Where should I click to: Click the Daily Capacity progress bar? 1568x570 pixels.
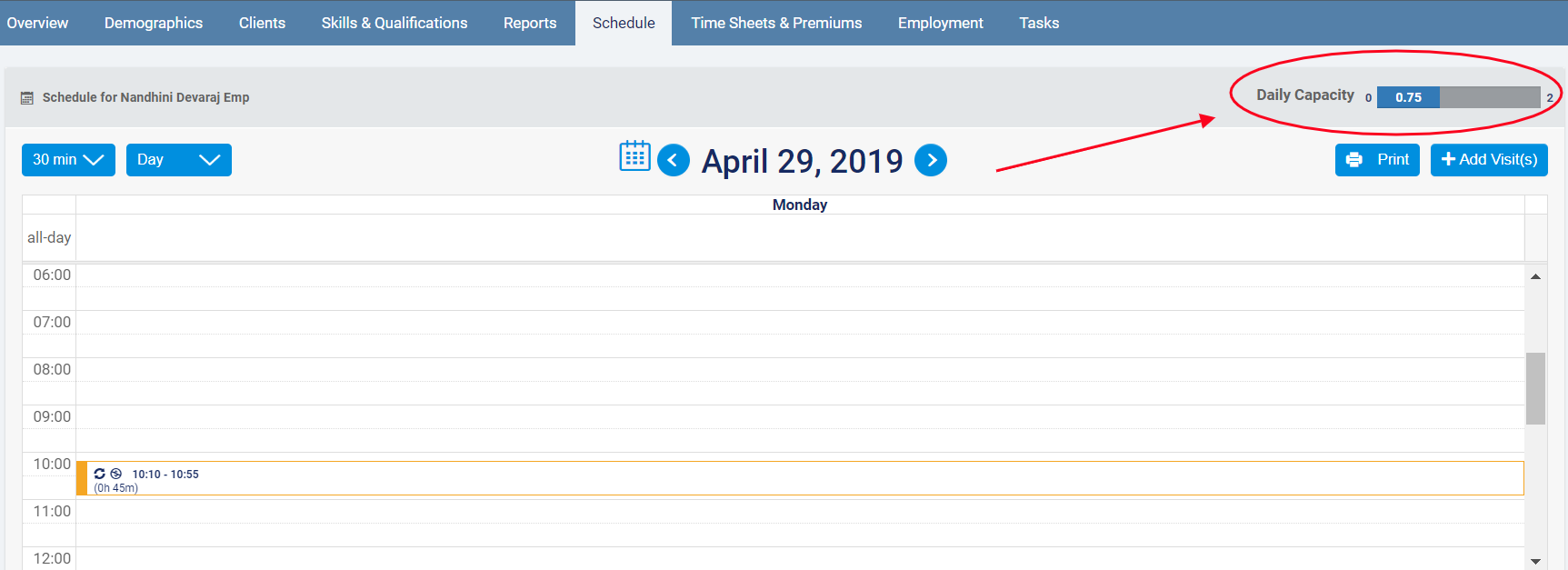coord(1457,97)
